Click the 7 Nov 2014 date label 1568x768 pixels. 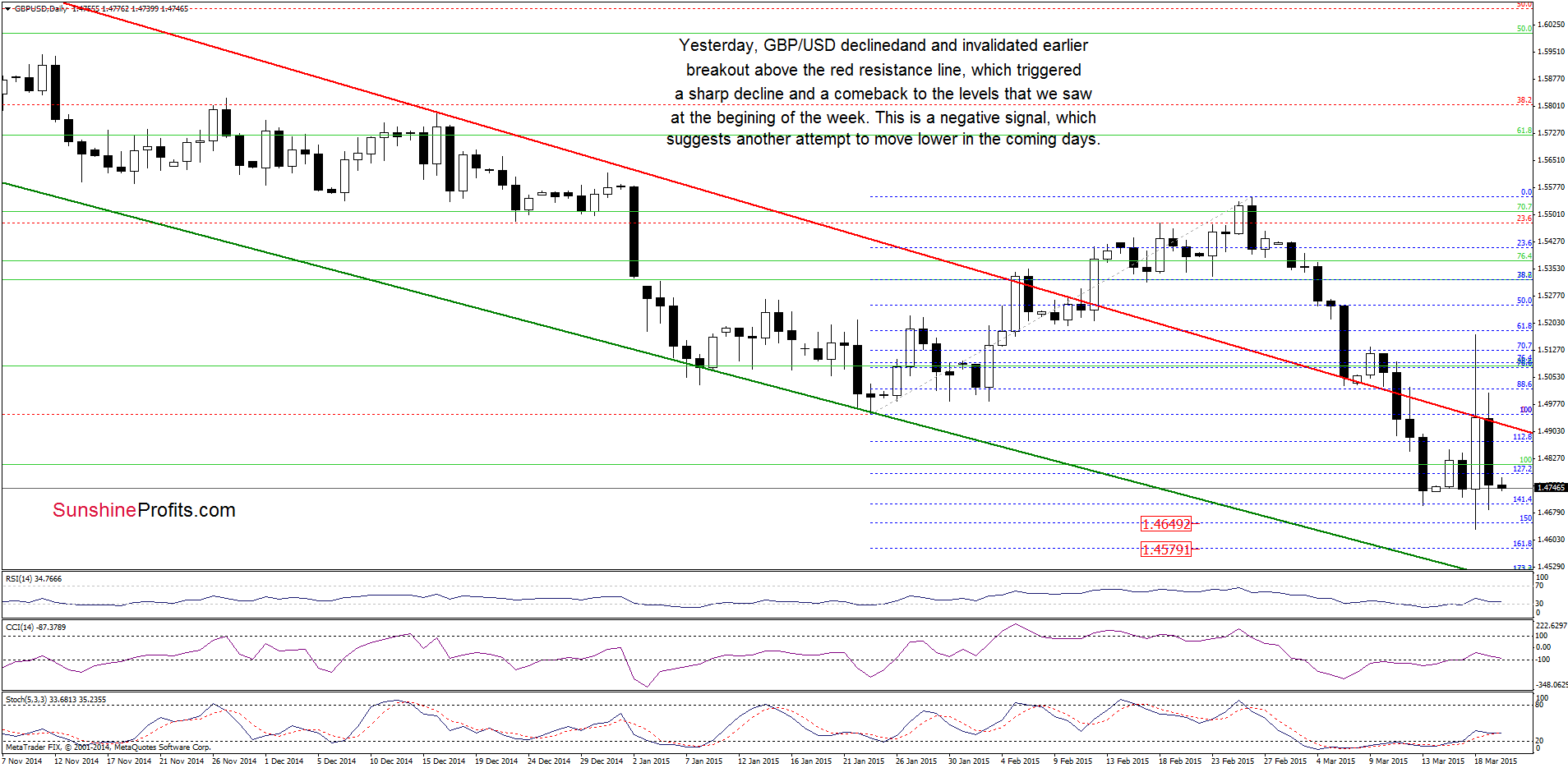click(22, 761)
